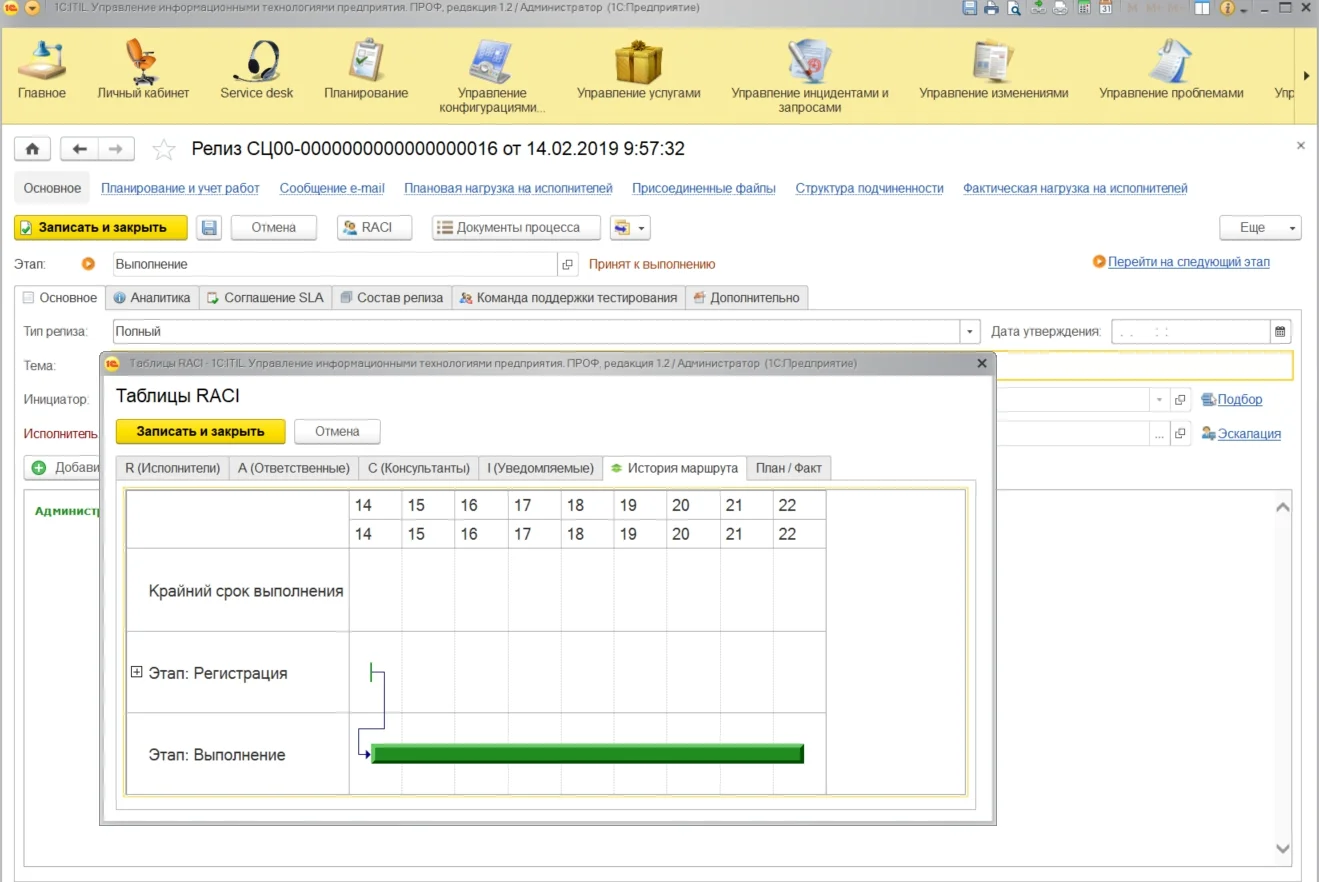The height and width of the screenshot is (882, 1319).
Task: Show more sections with the right arrow
Action: pos(1306,76)
